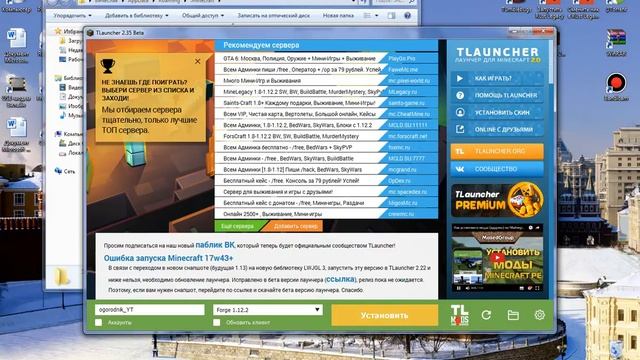Click the skin avatar icon beside 'Установить скин'
The width and height of the screenshot is (640, 360).
[x=460, y=112]
